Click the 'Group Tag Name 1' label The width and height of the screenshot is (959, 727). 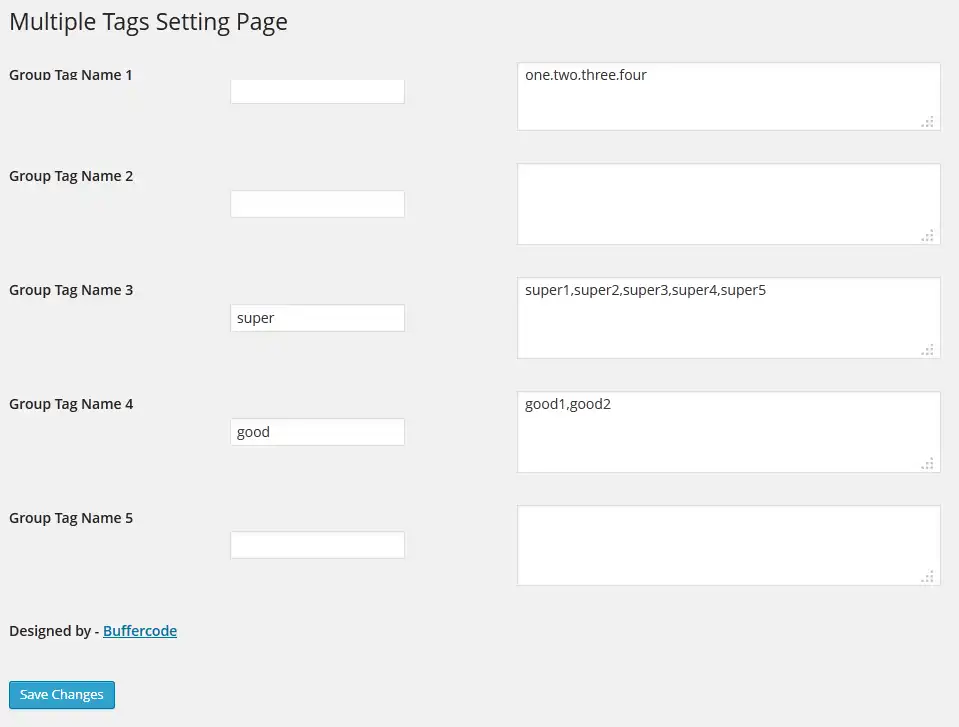(x=71, y=75)
